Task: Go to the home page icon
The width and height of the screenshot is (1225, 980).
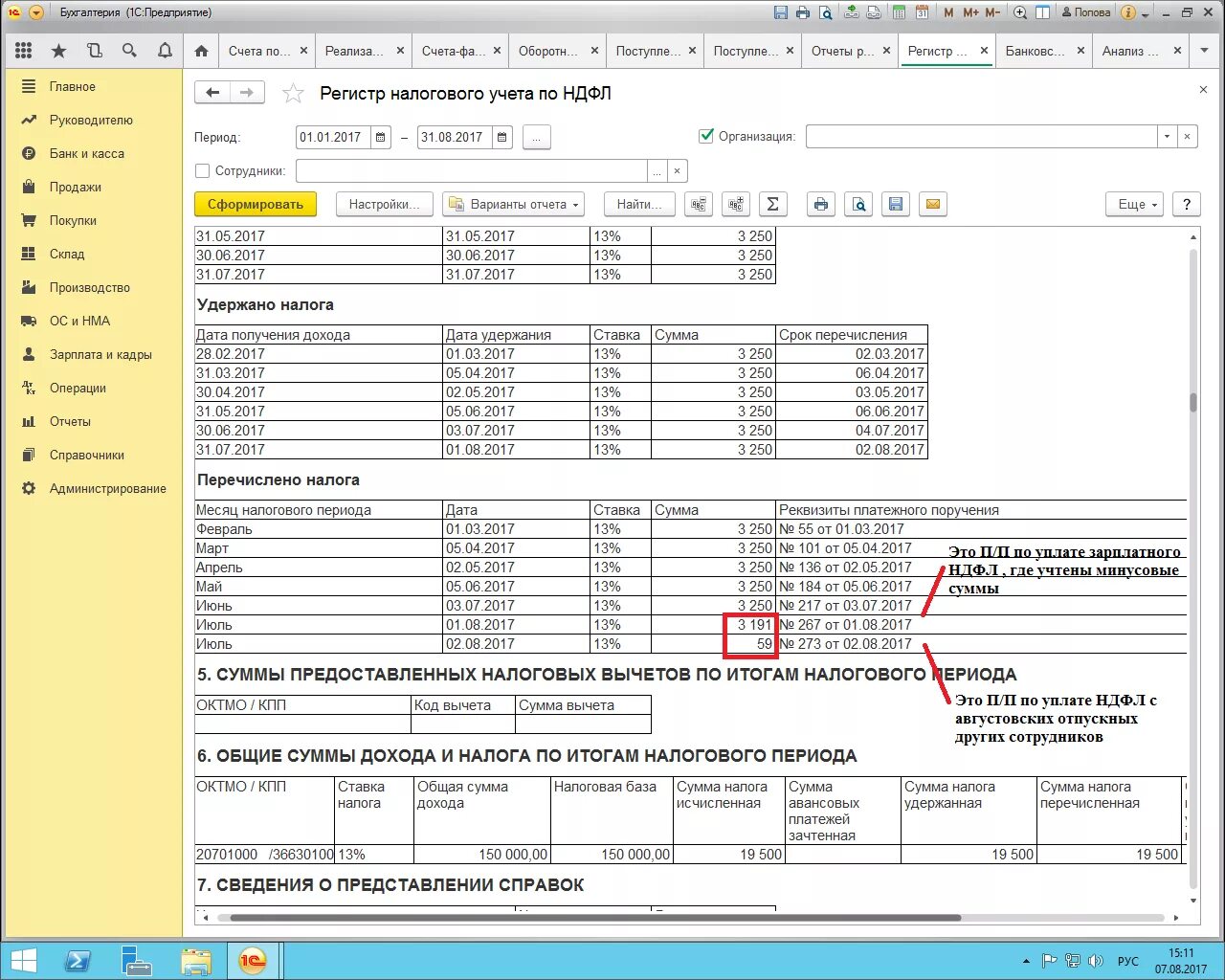Action: [x=201, y=51]
